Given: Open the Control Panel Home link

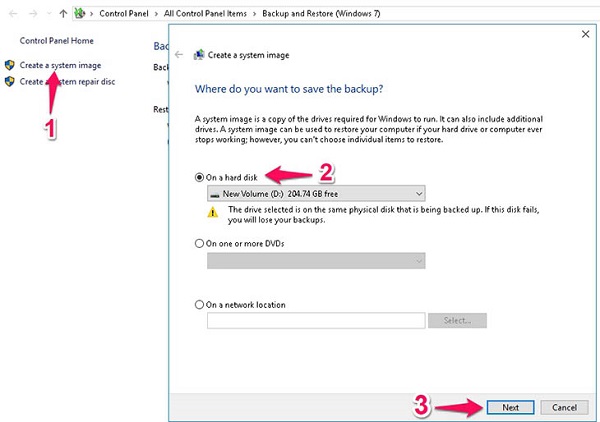Looking at the screenshot, I should (55, 39).
